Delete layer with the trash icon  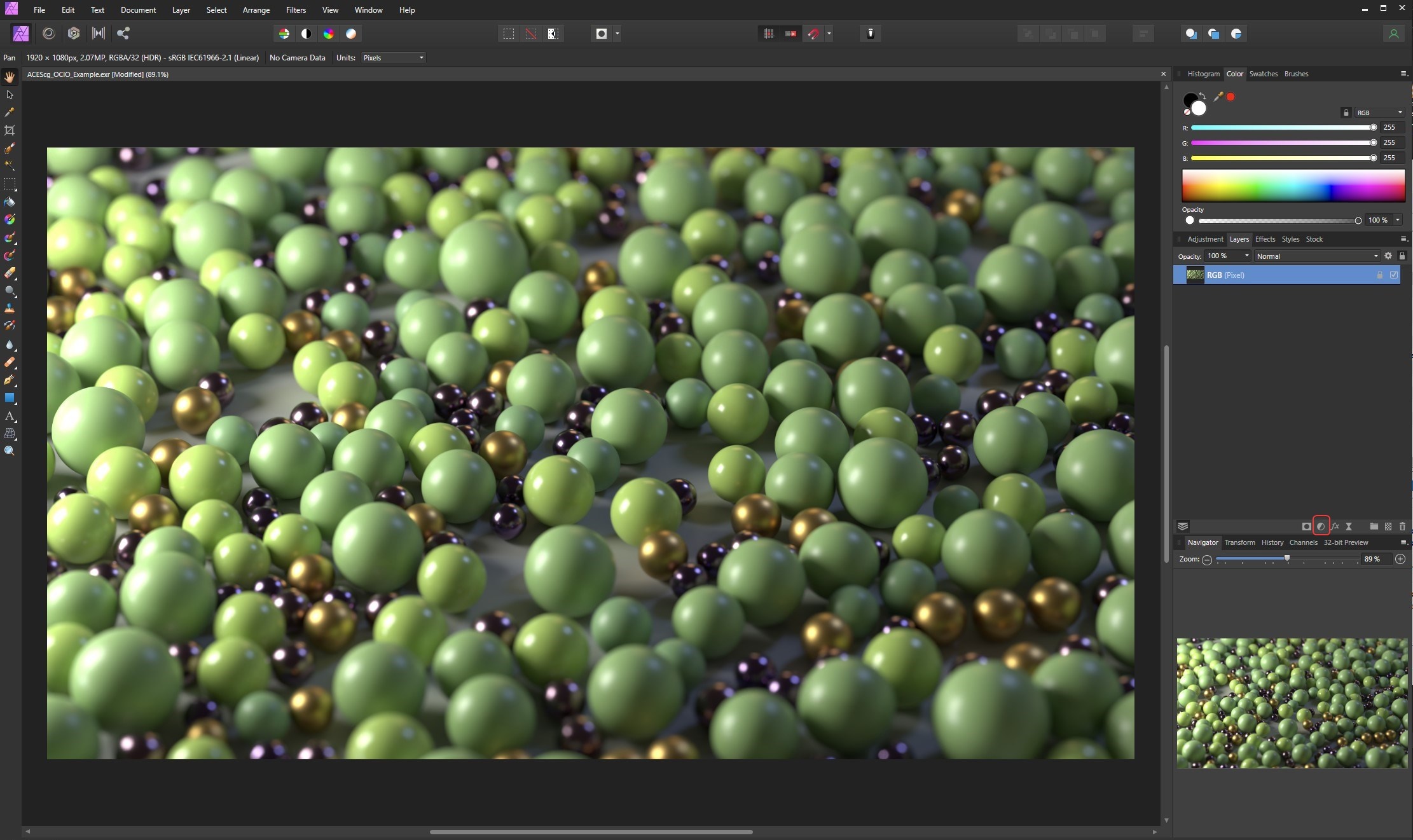pyautogui.click(x=1402, y=527)
